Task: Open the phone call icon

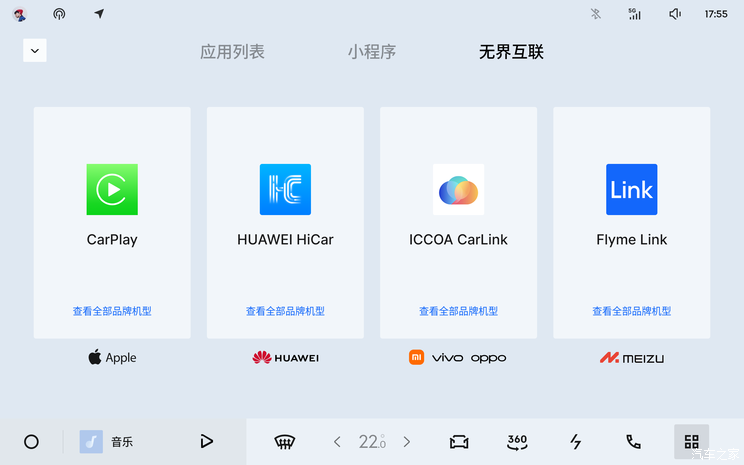Action: pyautogui.click(x=633, y=442)
